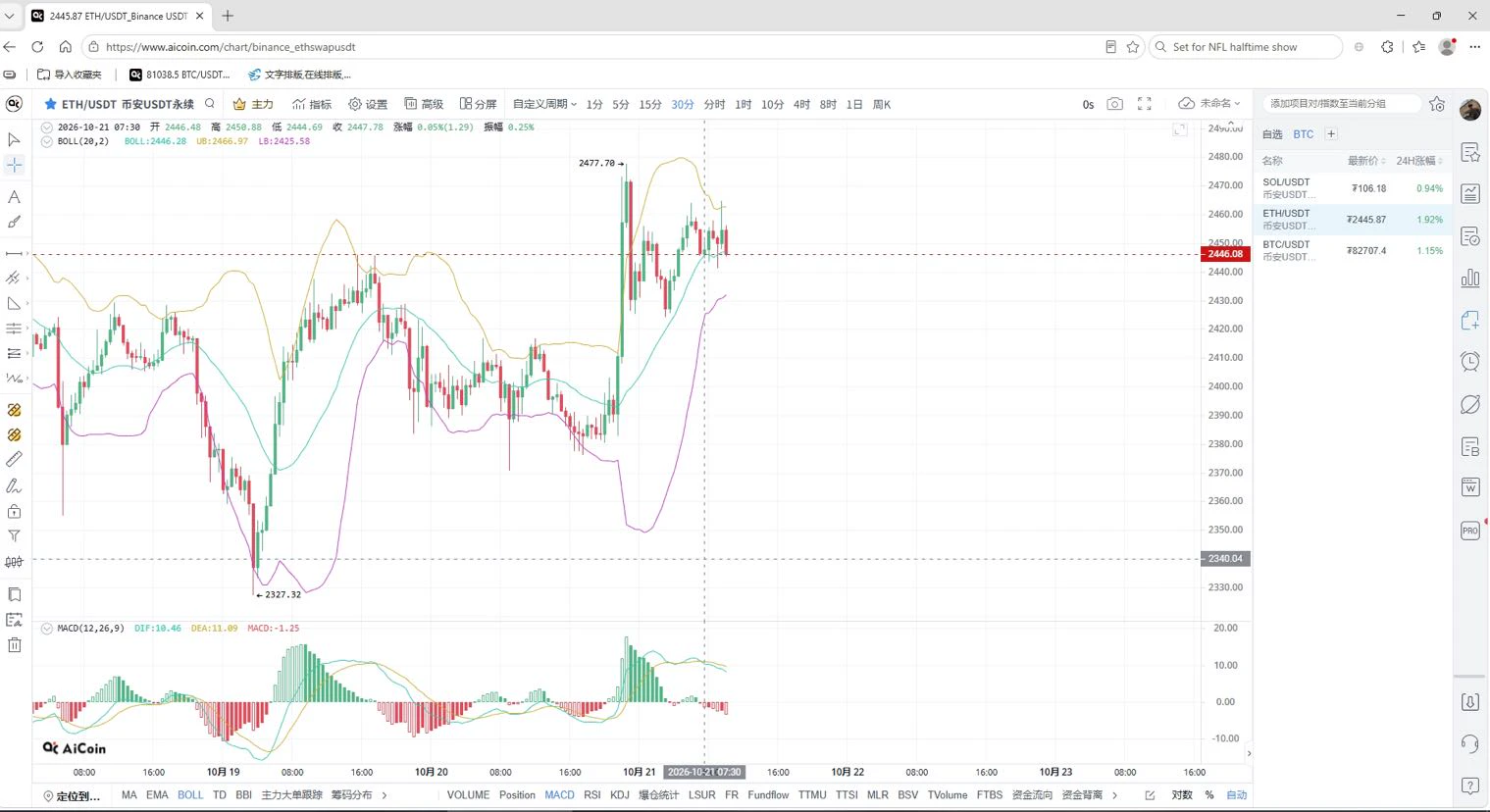Favorite ETH/USDT with the blue star
The height and width of the screenshot is (812, 1490).
[50, 104]
